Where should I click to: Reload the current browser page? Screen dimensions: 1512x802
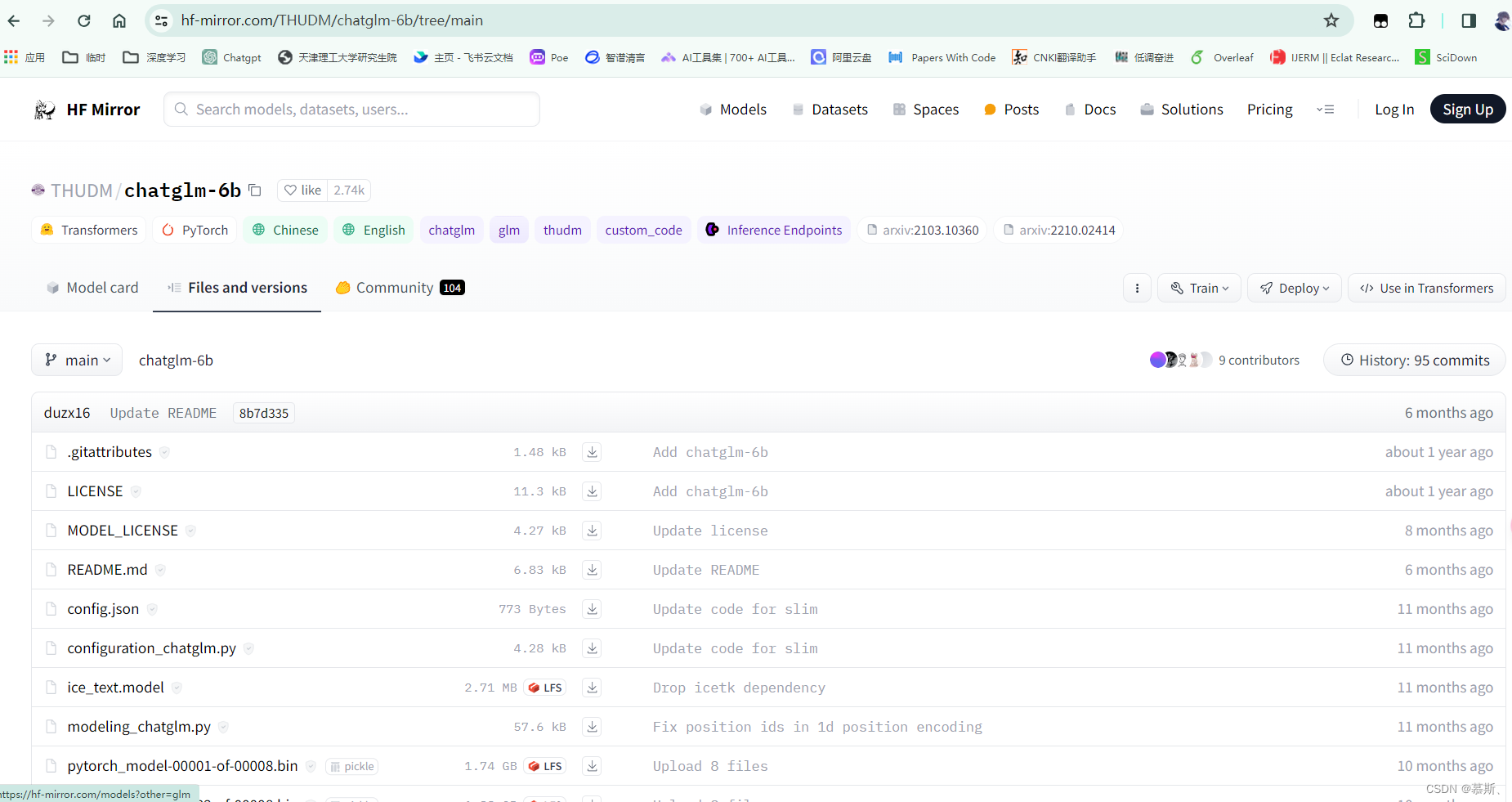coord(83,20)
